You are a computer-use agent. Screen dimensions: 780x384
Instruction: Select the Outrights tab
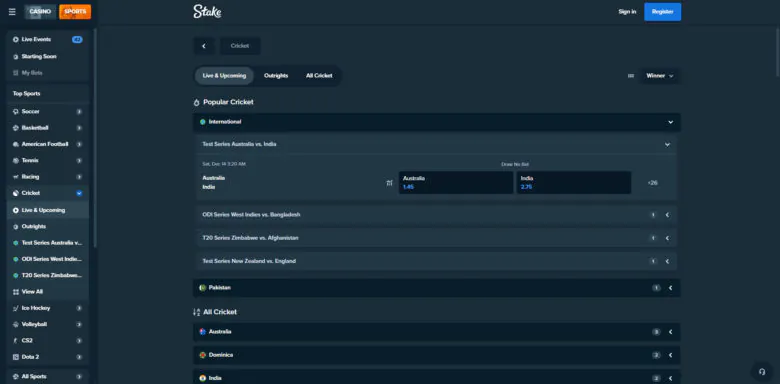(276, 76)
